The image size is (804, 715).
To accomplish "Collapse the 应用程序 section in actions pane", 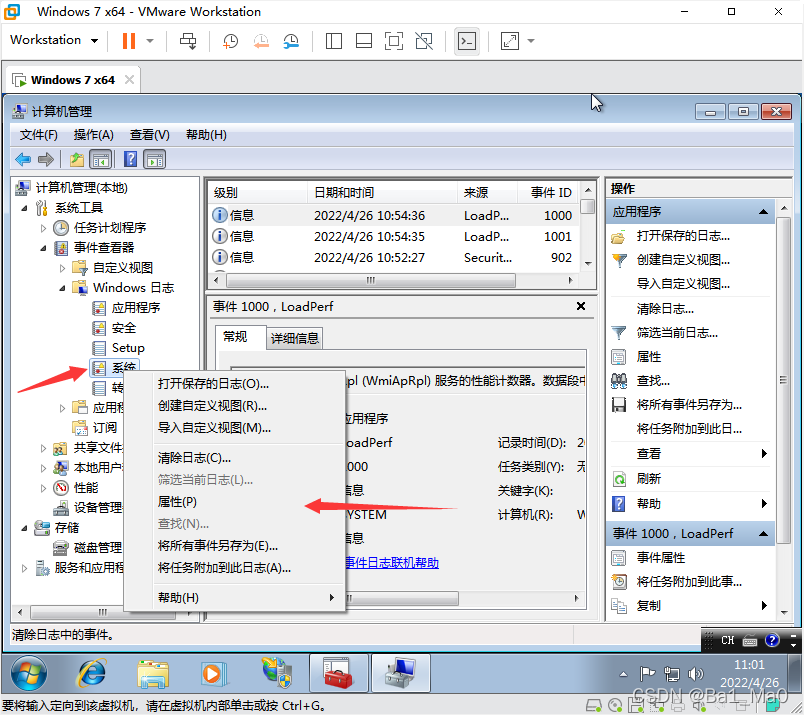I will click(763, 212).
